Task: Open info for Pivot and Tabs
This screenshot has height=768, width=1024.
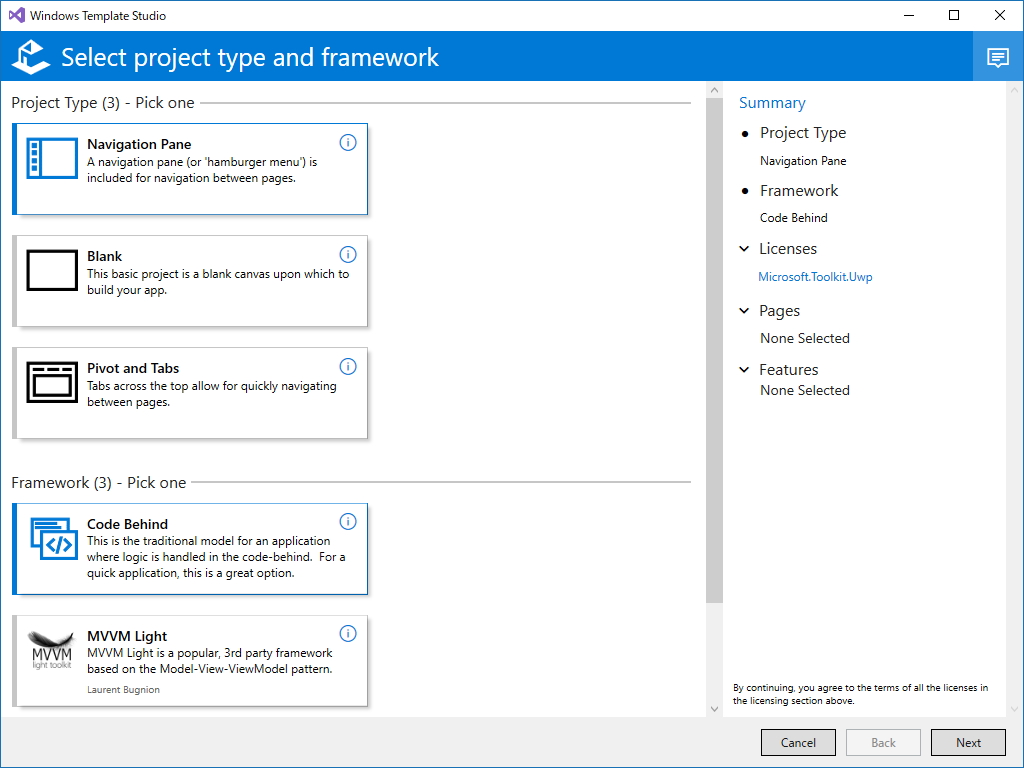Action: (x=348, y=366)
